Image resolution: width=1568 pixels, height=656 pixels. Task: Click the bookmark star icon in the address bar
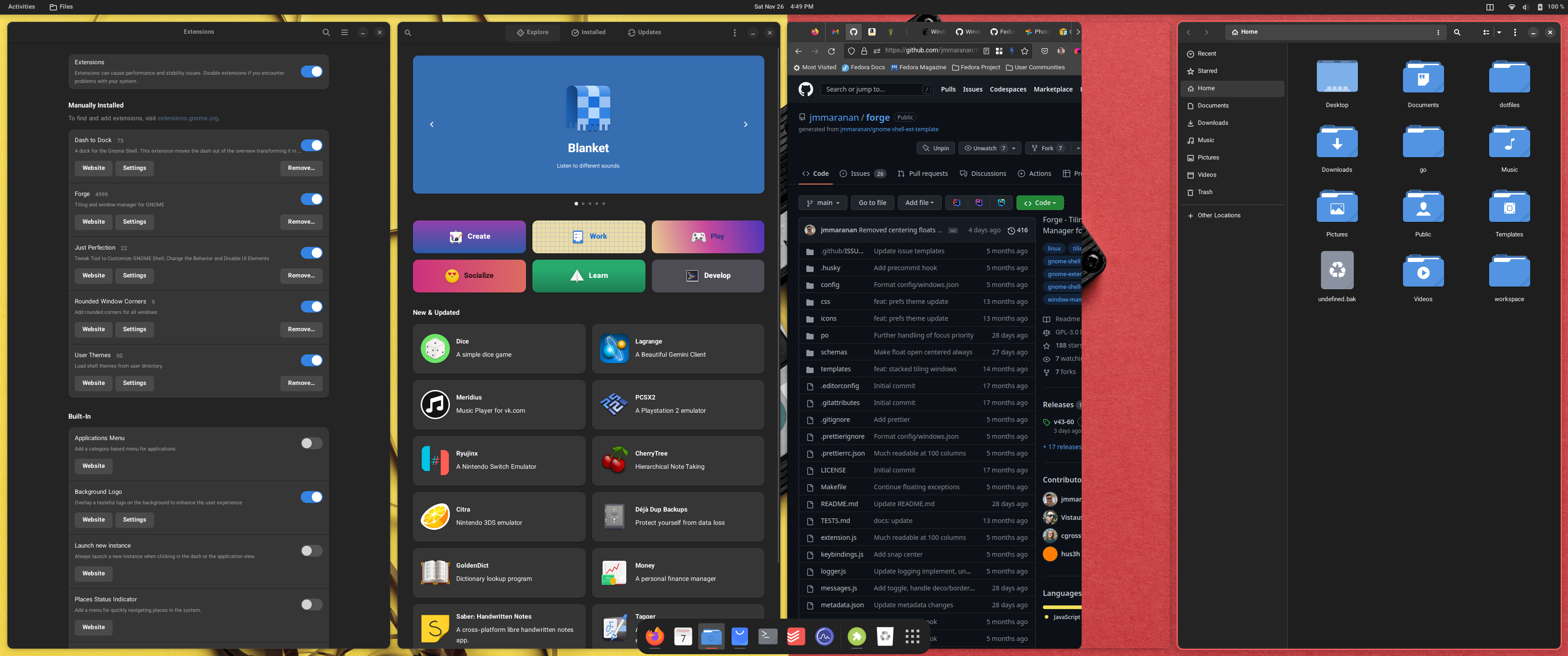pyautogui.click(x=1025, y=51)
